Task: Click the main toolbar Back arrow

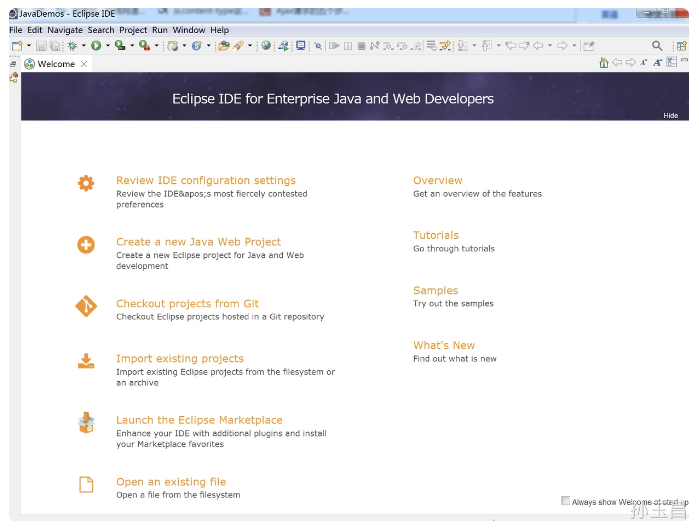Action: [x=538, y=45]
